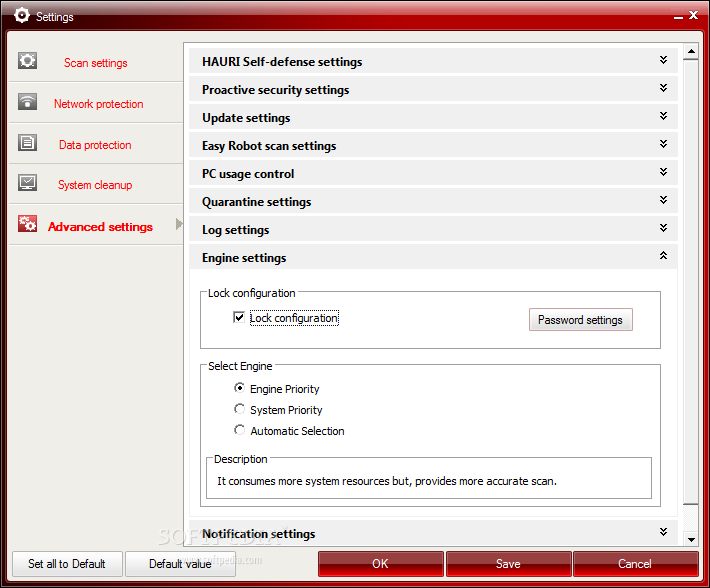Switch to Network protection section
The width and height of the screenshot is (710, 588).
pyautogui.click(x=98, y=104)
